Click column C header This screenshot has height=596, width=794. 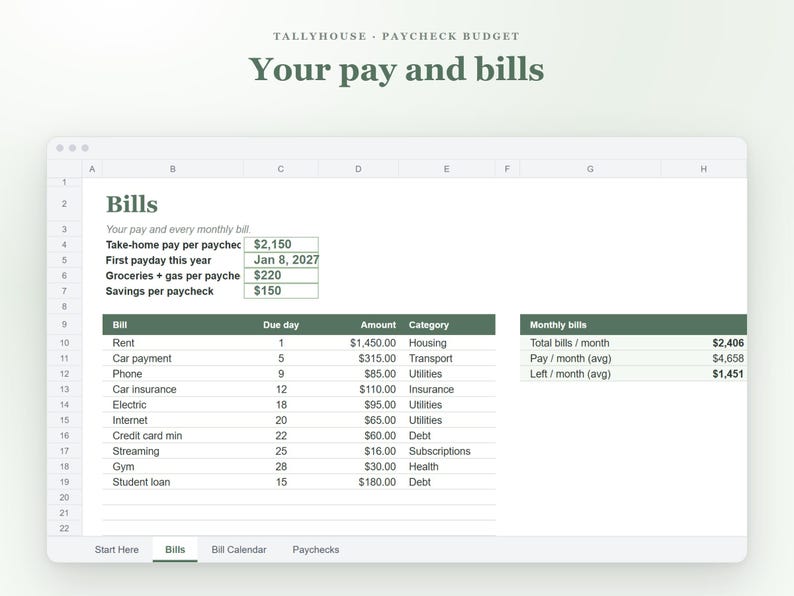[281, 169]
